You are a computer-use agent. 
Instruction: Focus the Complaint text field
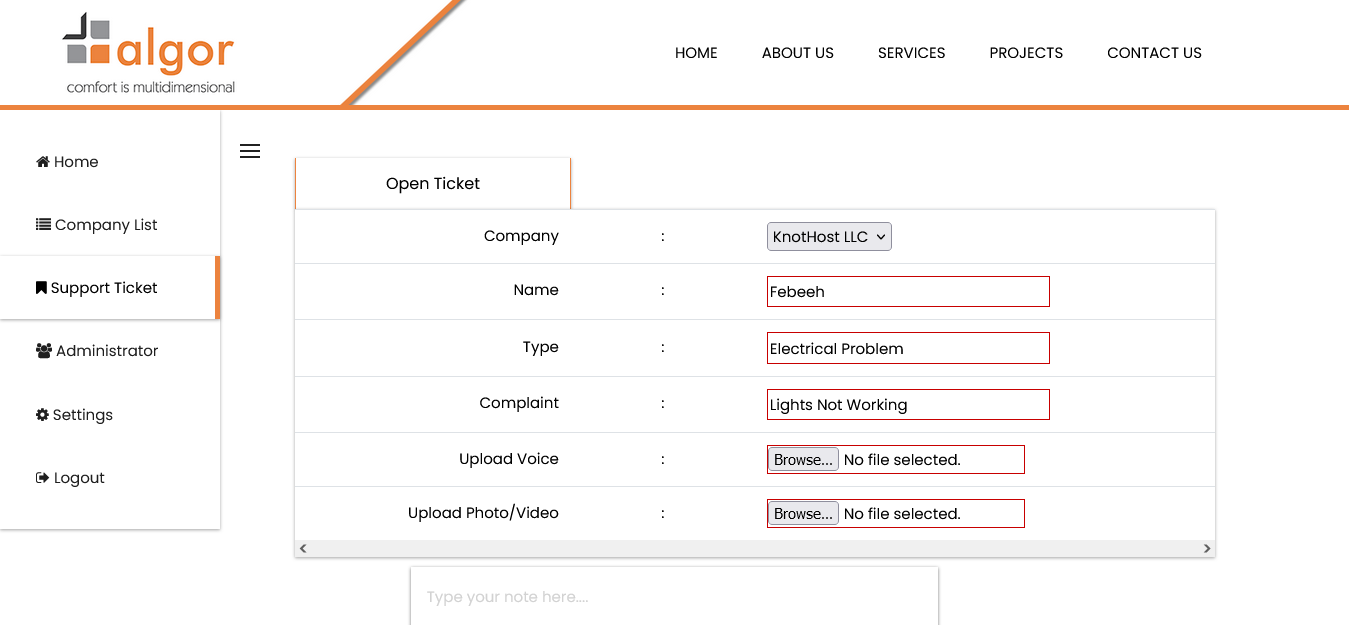pyautogui.click(x=908, y=405)
